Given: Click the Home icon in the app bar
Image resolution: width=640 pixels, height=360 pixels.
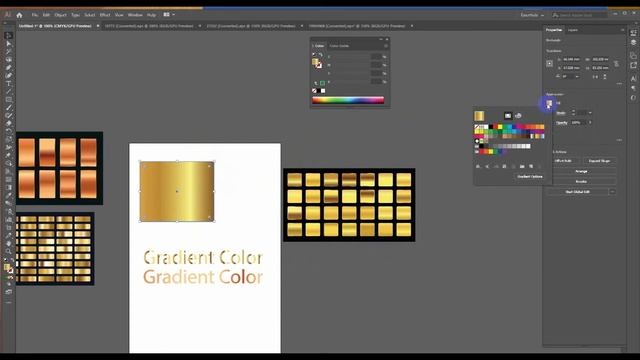Looking at the screenshot, I should [x=19, y=15].
